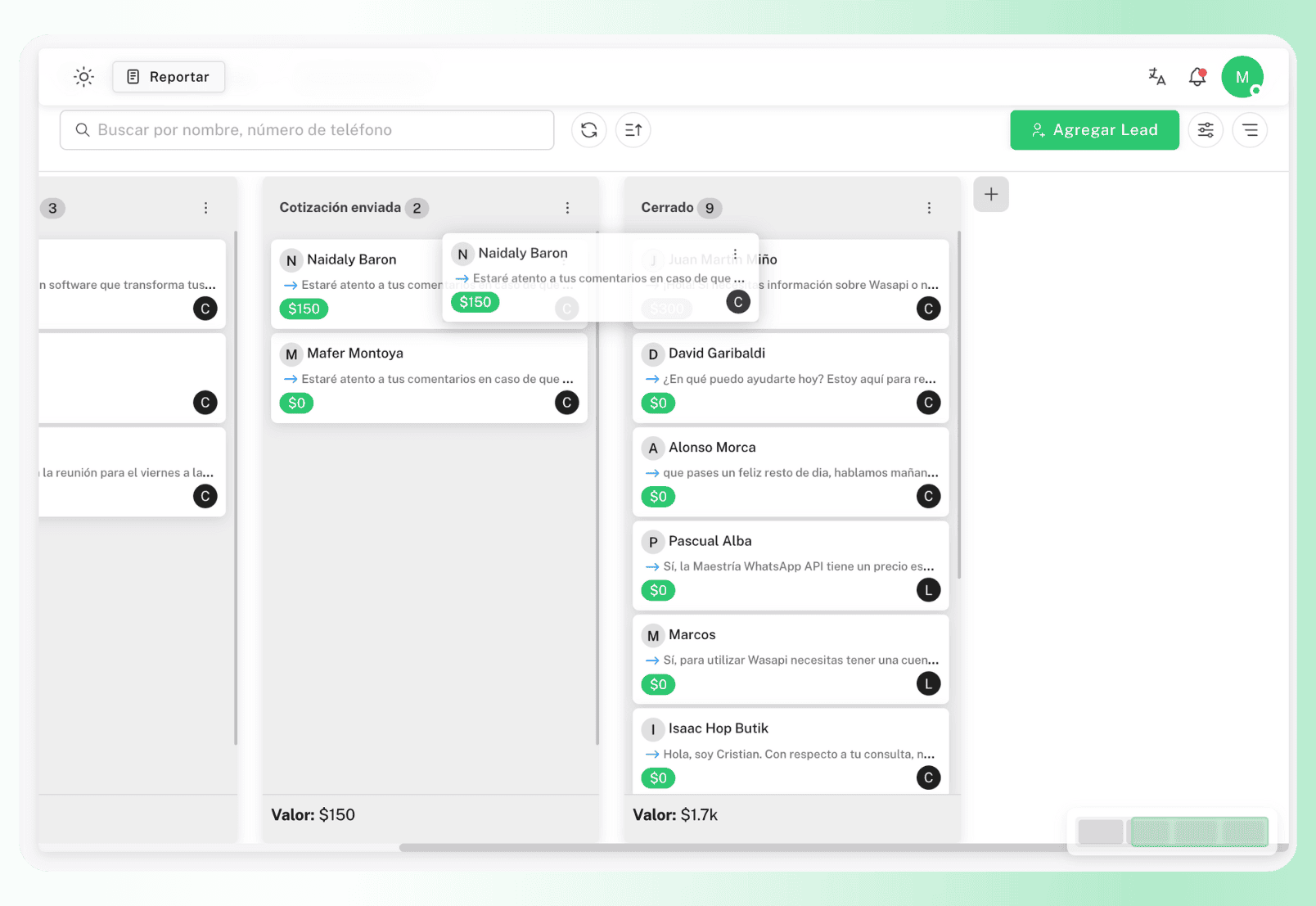The height and width of the screenshot is (906, 1316).
Task: Open the Mafer Montoya lead card
Action: pyautogui.click(x=429, y=378)
